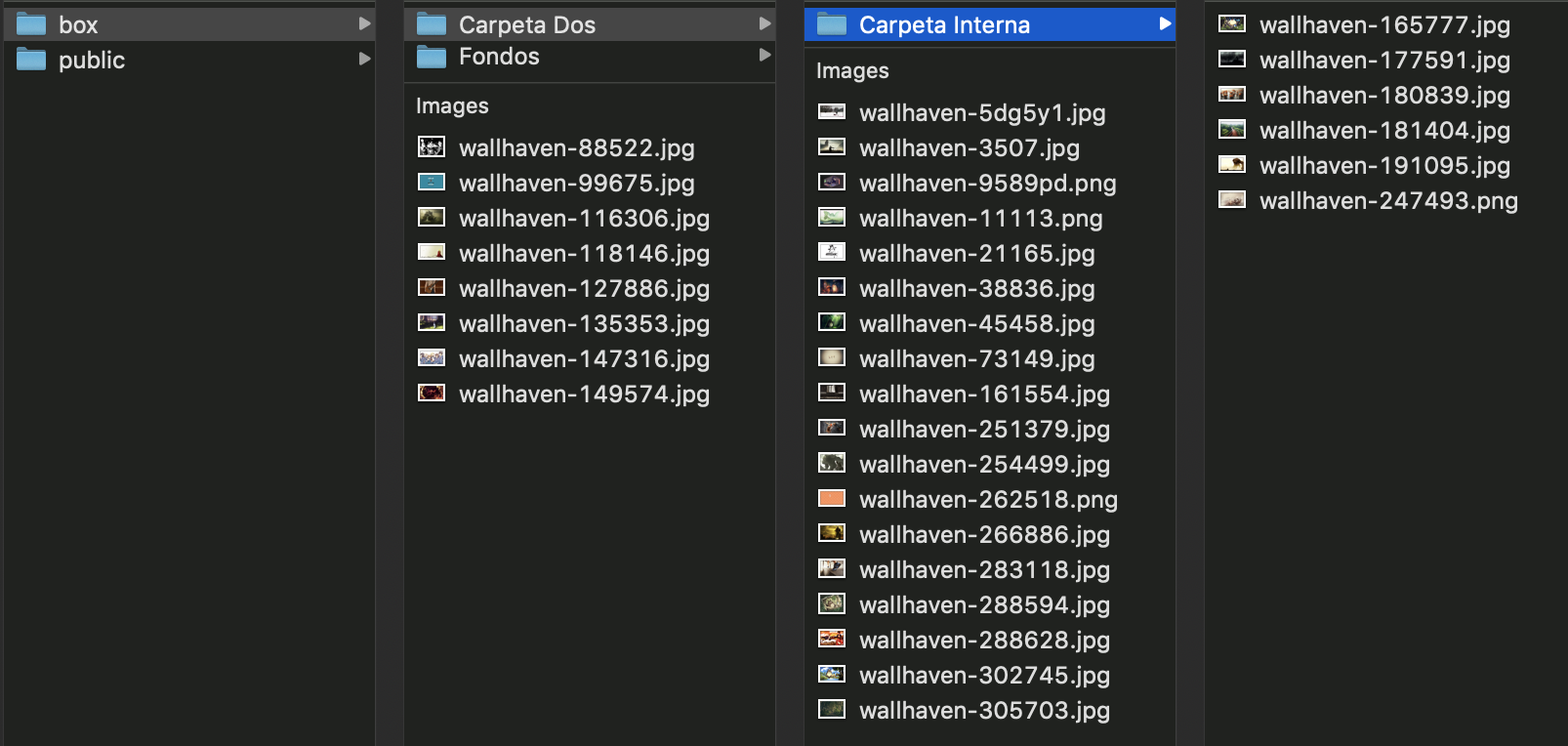Expand the public folder arrow
This screenshot has height=746, width=1568.
(364, 59)
